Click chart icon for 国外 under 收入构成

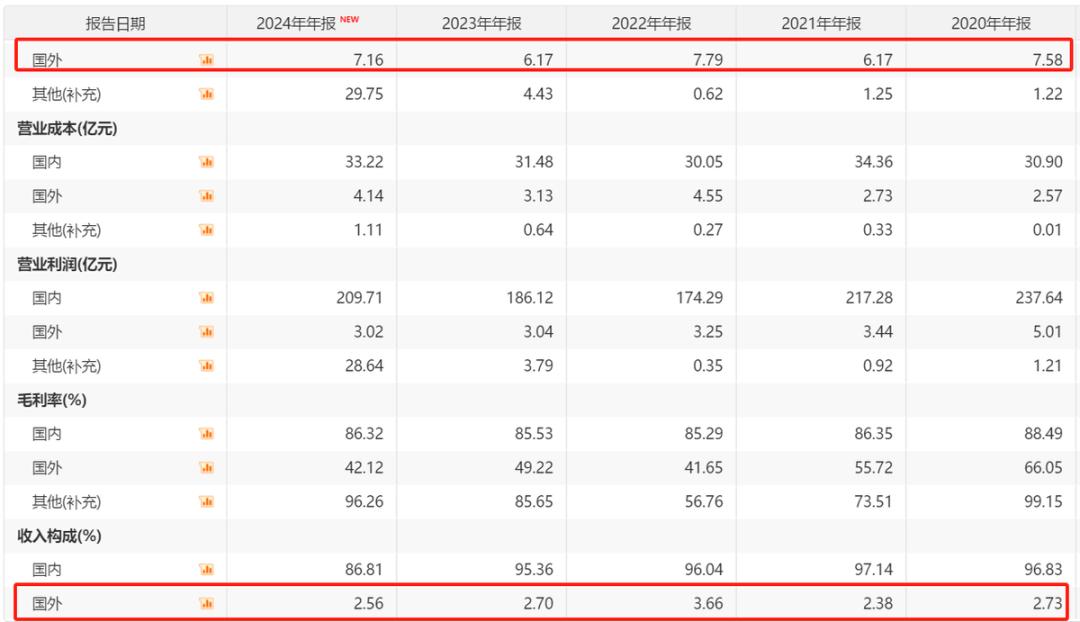click(x=207, y=603)
